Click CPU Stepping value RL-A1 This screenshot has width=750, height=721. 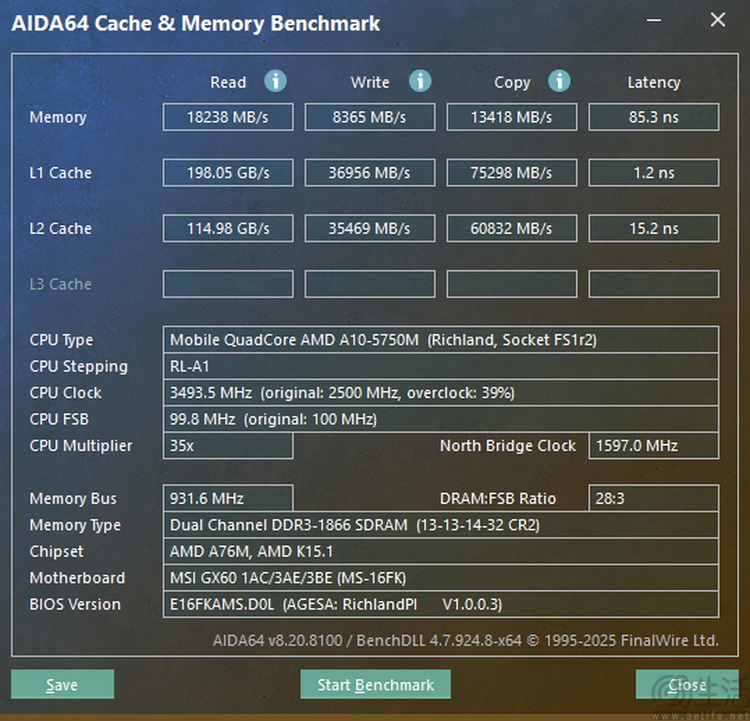tap(441, 366)
